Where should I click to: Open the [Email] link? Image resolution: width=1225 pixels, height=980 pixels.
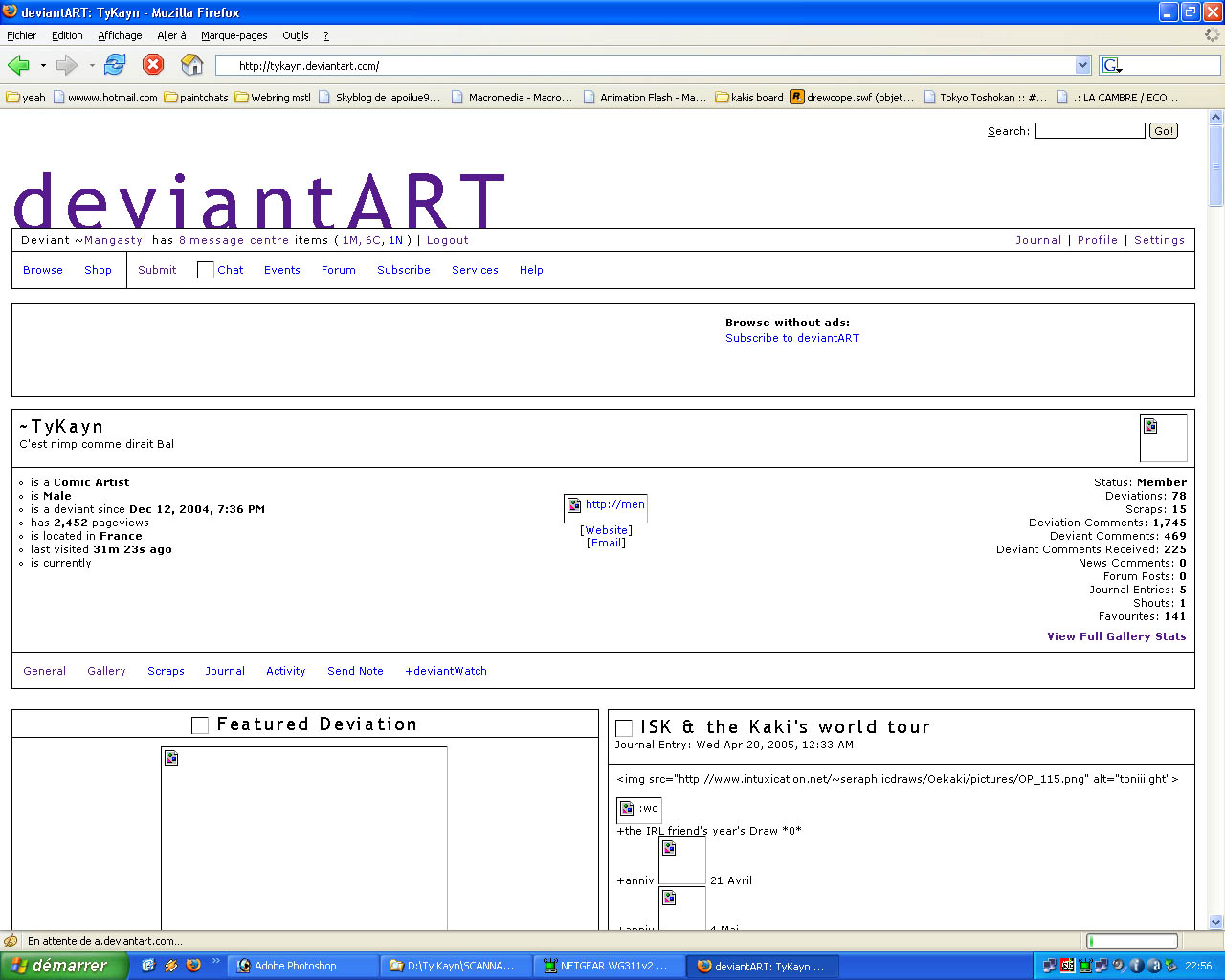coord(606,543)
